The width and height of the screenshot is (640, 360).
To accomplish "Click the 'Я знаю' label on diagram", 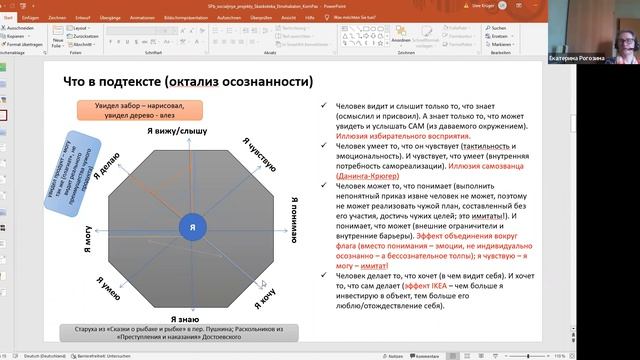I will pos(185,319).
